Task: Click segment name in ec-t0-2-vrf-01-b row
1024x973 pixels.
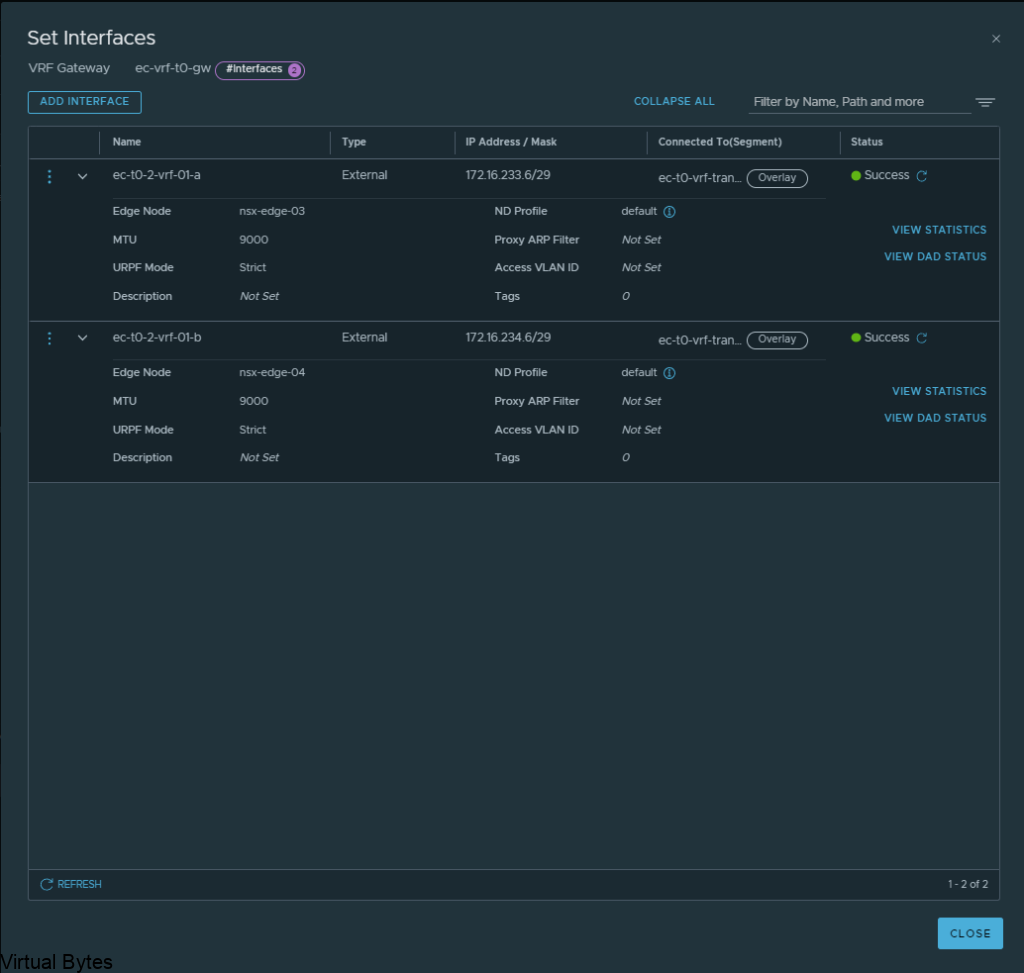Action: pyautogui.click(x=699, y=340)
